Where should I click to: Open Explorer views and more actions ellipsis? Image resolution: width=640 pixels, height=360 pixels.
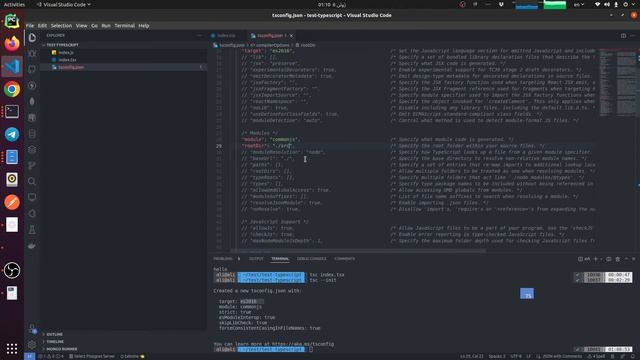(x=199, y=36)
